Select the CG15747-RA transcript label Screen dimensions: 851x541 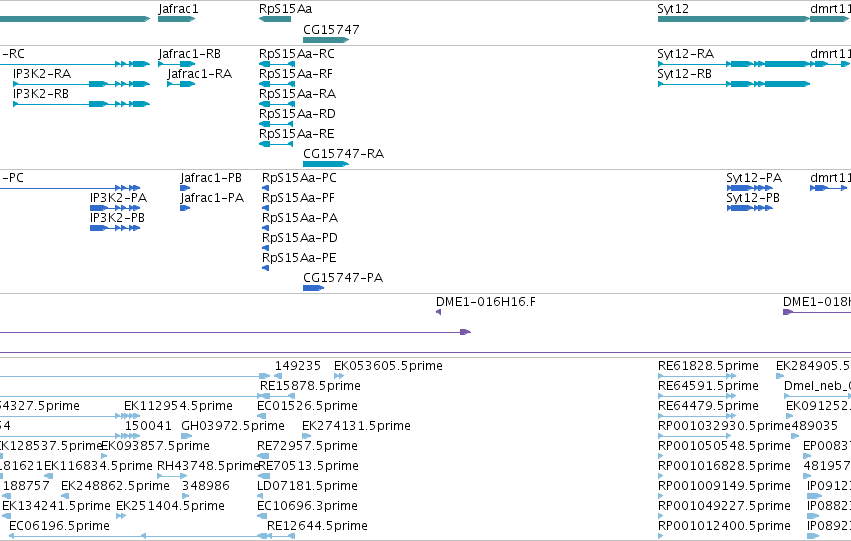[344, 154]
